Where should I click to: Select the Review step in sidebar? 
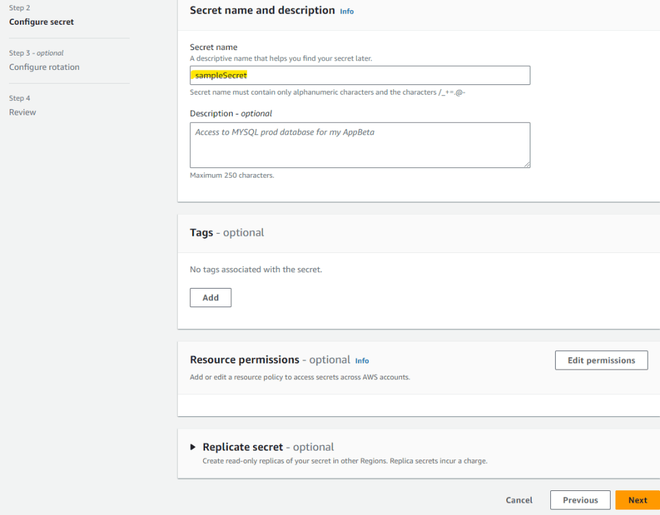click(22, 112)
